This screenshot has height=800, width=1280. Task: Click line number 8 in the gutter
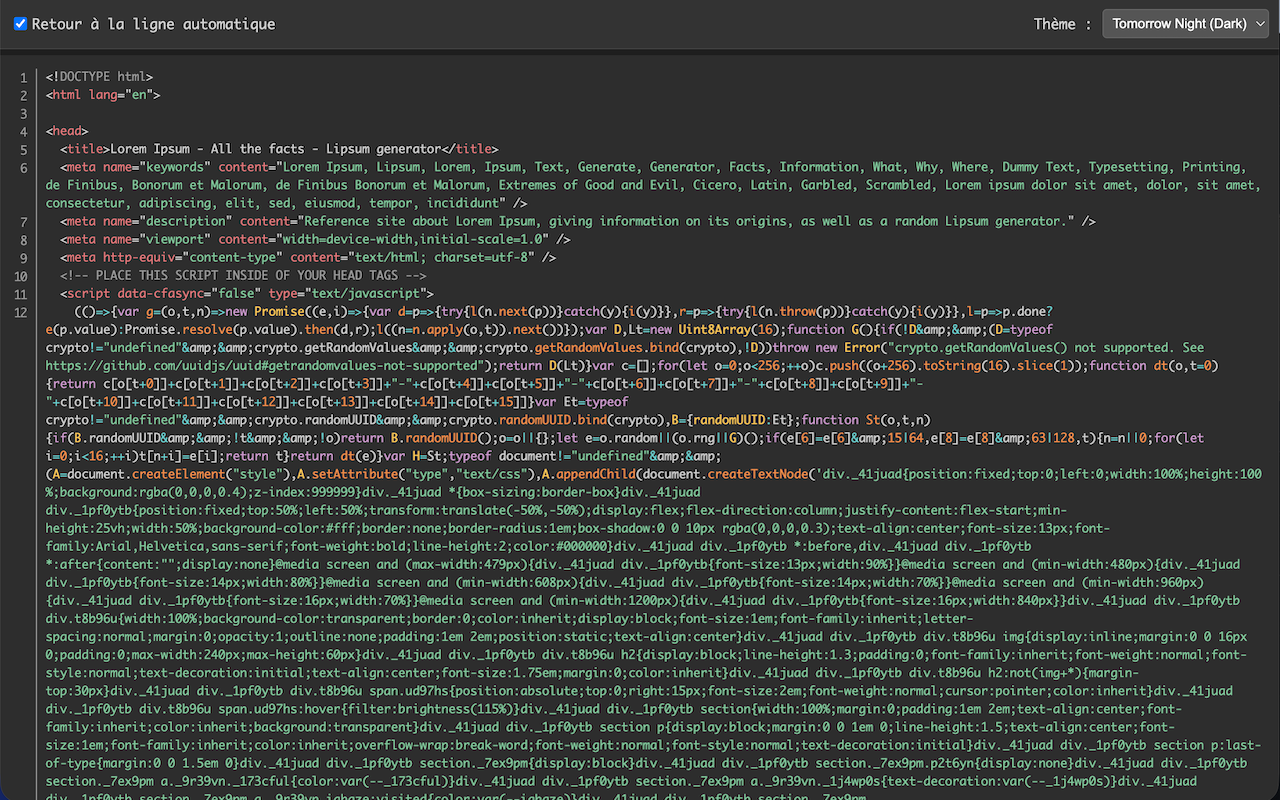point(23,239)
